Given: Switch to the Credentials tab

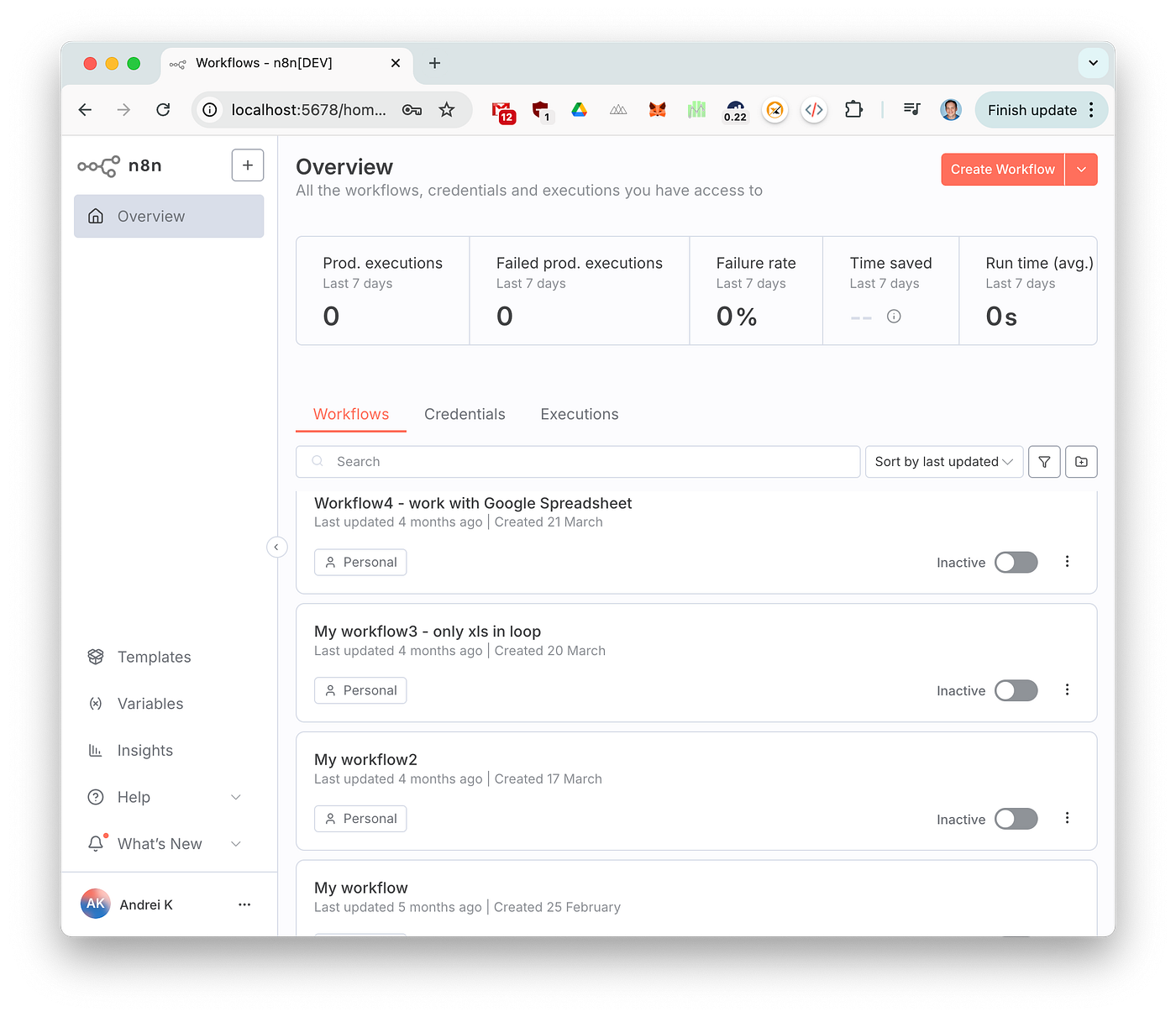Looking at the screenshot, I should [x=465, y=414].
